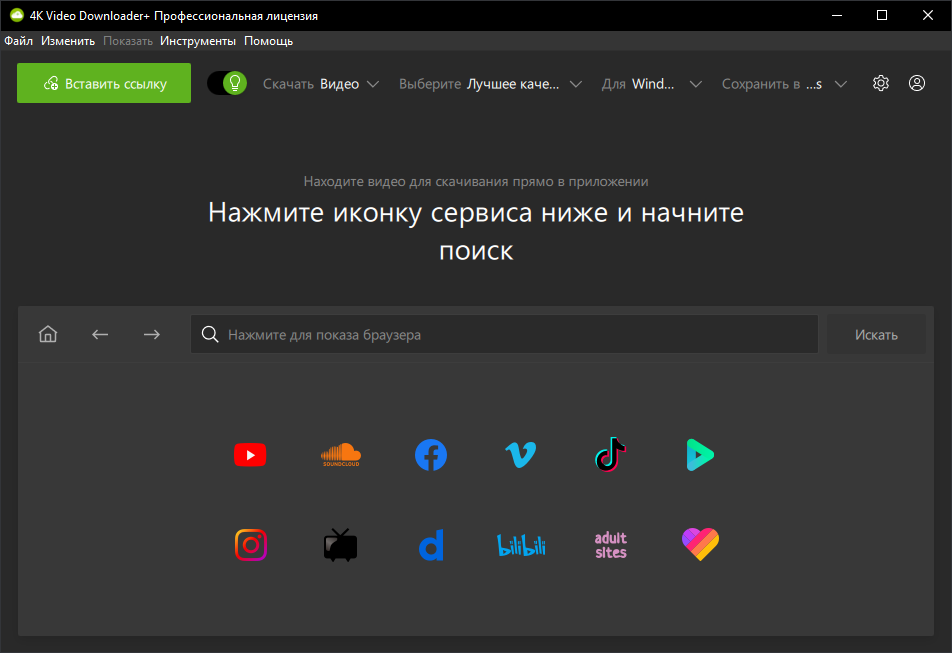Toggle the smart mode bulb switch
This screenshot has width=952, height=653.
click(226, 83)
